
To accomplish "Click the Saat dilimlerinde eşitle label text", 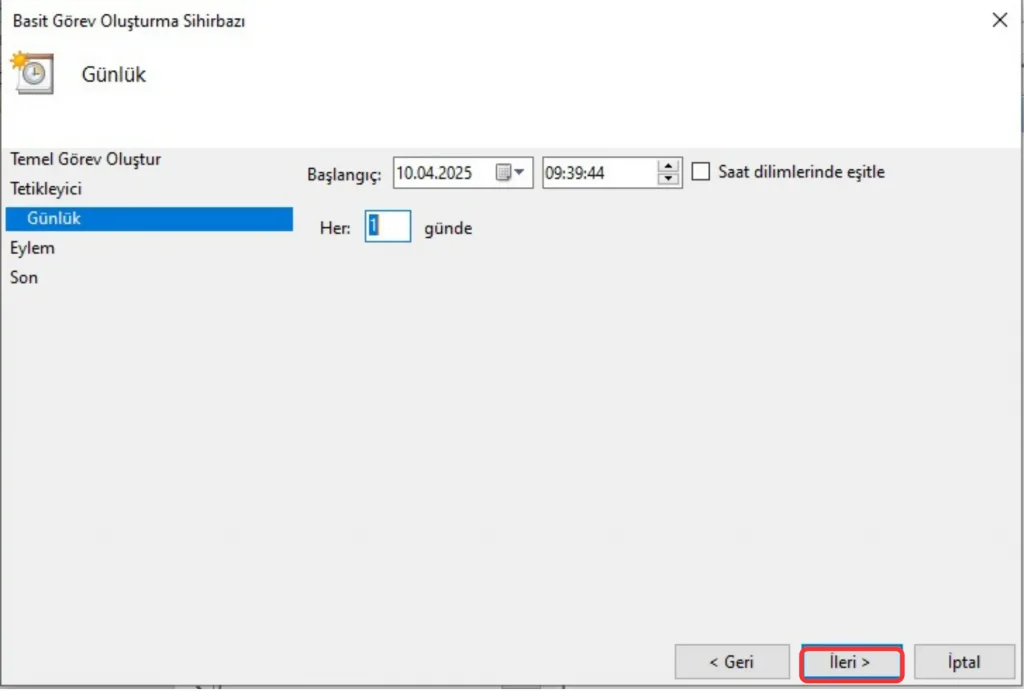I will tap(801, 172).
